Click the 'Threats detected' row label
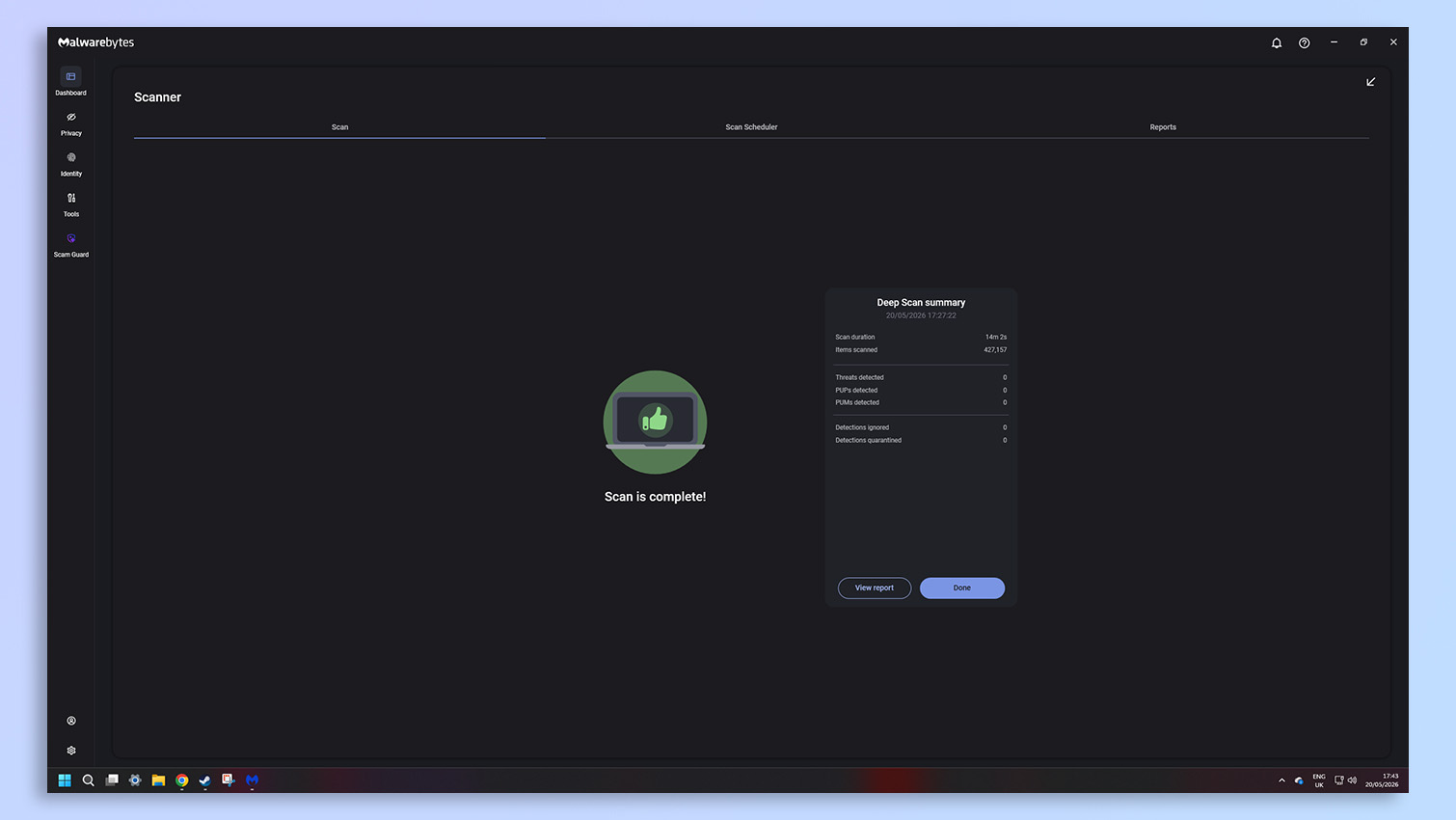This screenshot has width=1456, height=820. (x=859, y=378)
